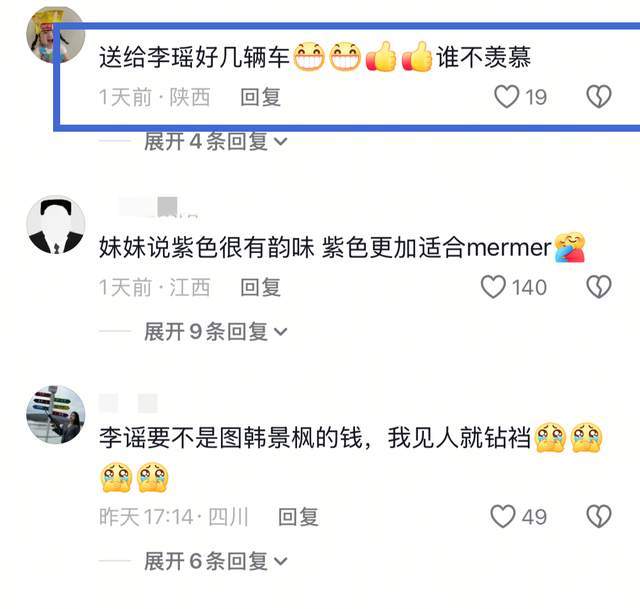Like the Sichuan comment with 49 likes
640x609 pixels.
(x=503, y=517)
